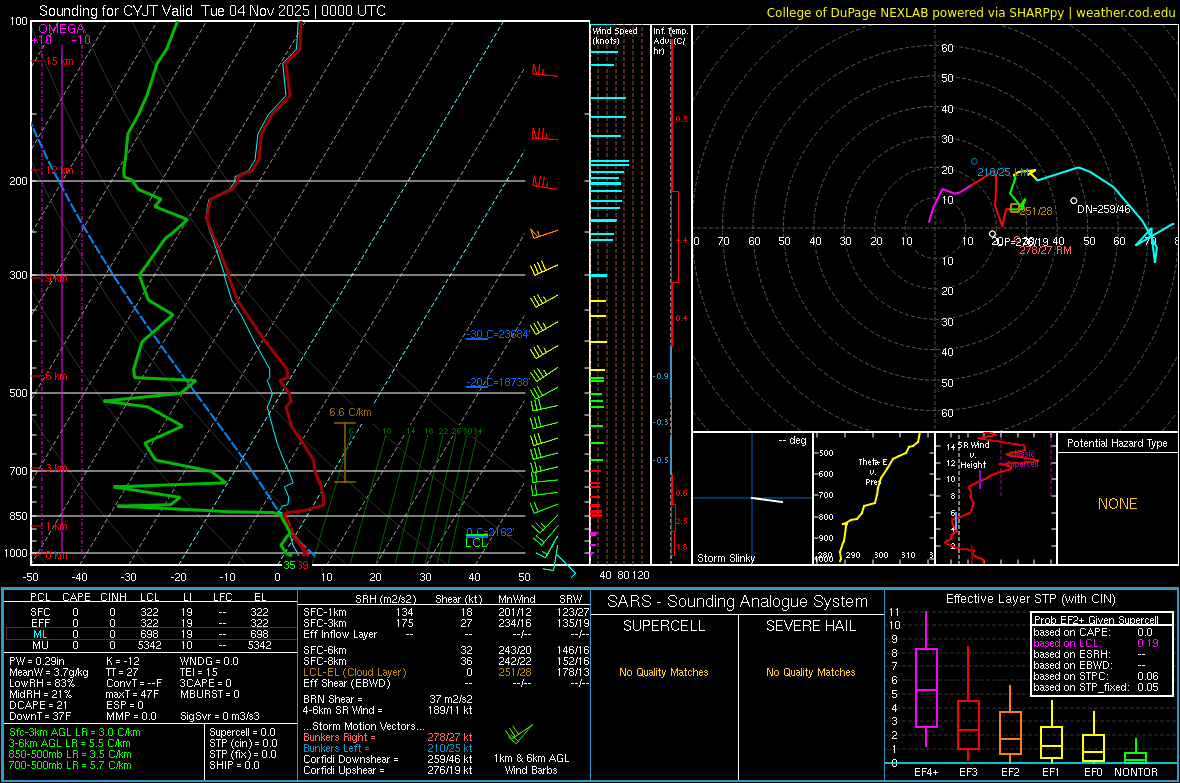Click the weather.cod.edu credit text
This screenshot has height=783, width=1180.
point(1125,12)
